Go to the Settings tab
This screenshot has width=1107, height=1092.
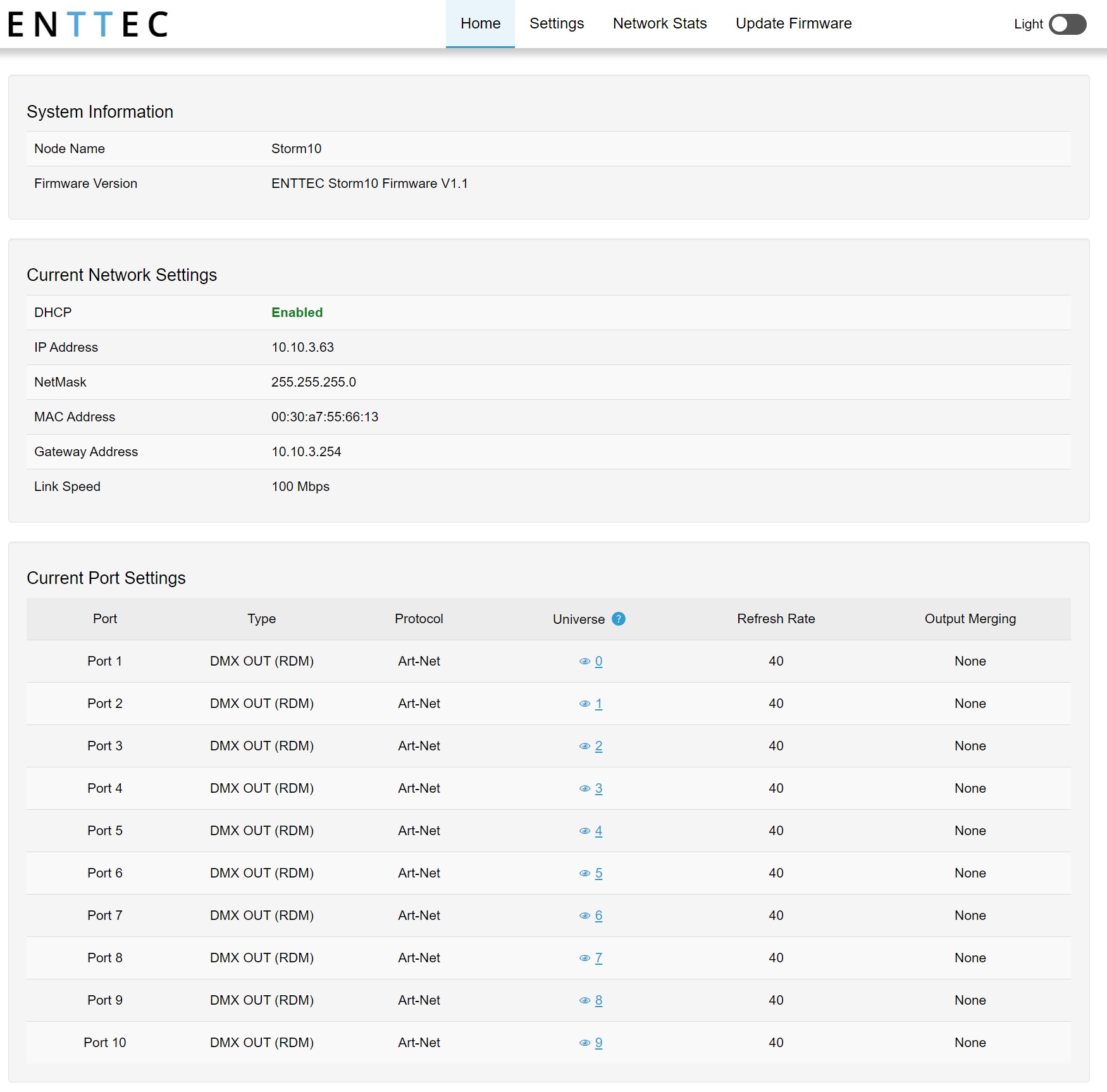point(557,23)
